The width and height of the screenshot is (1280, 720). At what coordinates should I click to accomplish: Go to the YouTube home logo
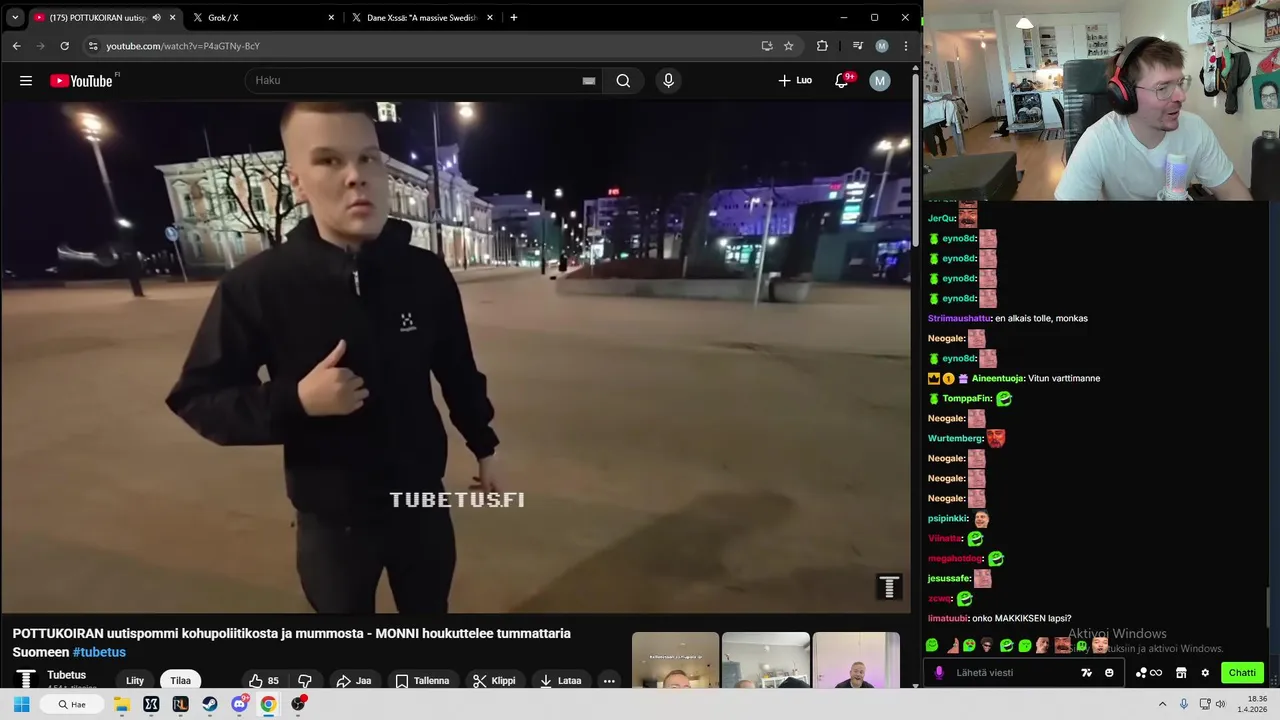pyautogui.click(x=82, y=81)
